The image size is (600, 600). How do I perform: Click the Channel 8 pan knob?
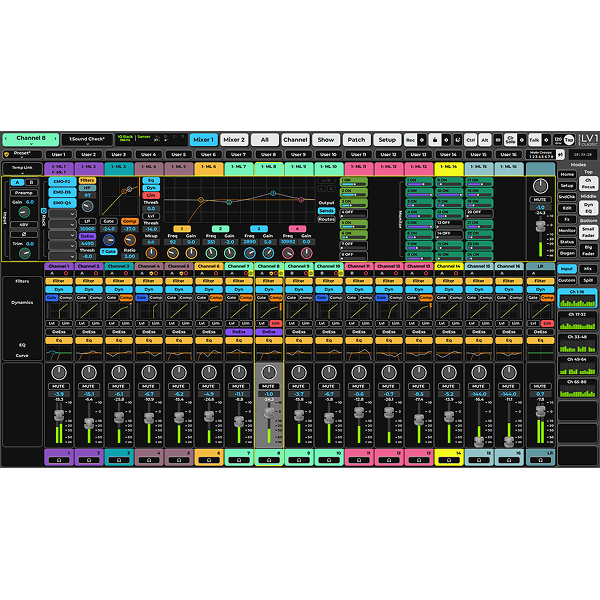[269, 372]
